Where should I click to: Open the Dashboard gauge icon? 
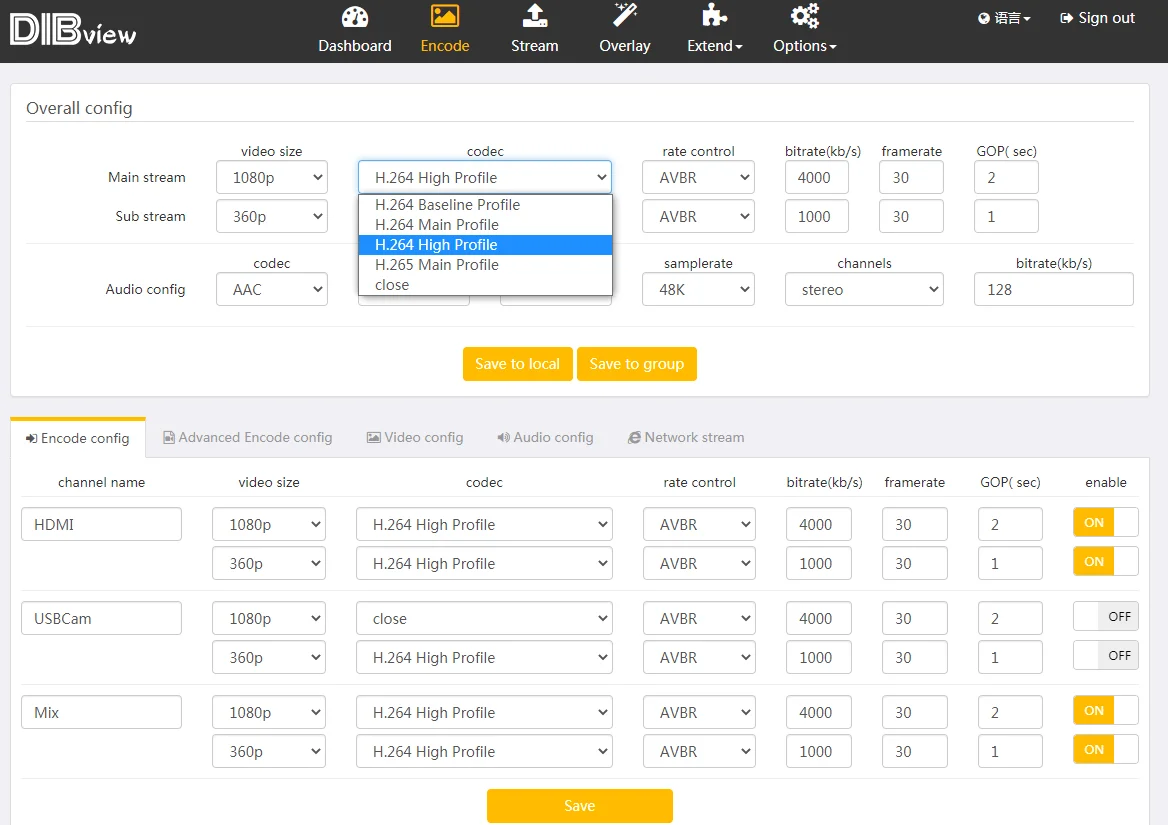(x=355, y=16)
